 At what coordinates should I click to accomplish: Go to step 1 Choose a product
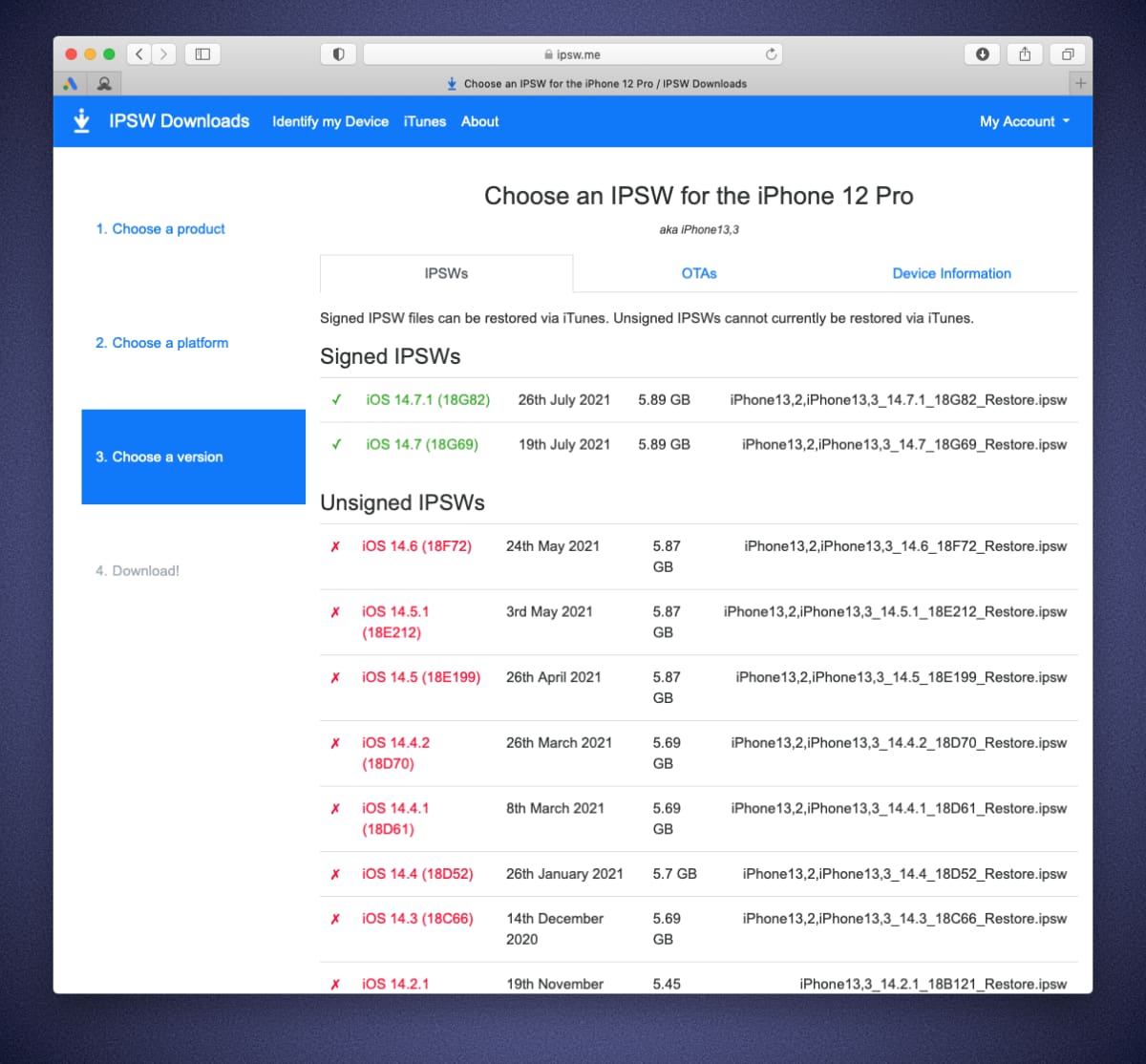point(160,229)
